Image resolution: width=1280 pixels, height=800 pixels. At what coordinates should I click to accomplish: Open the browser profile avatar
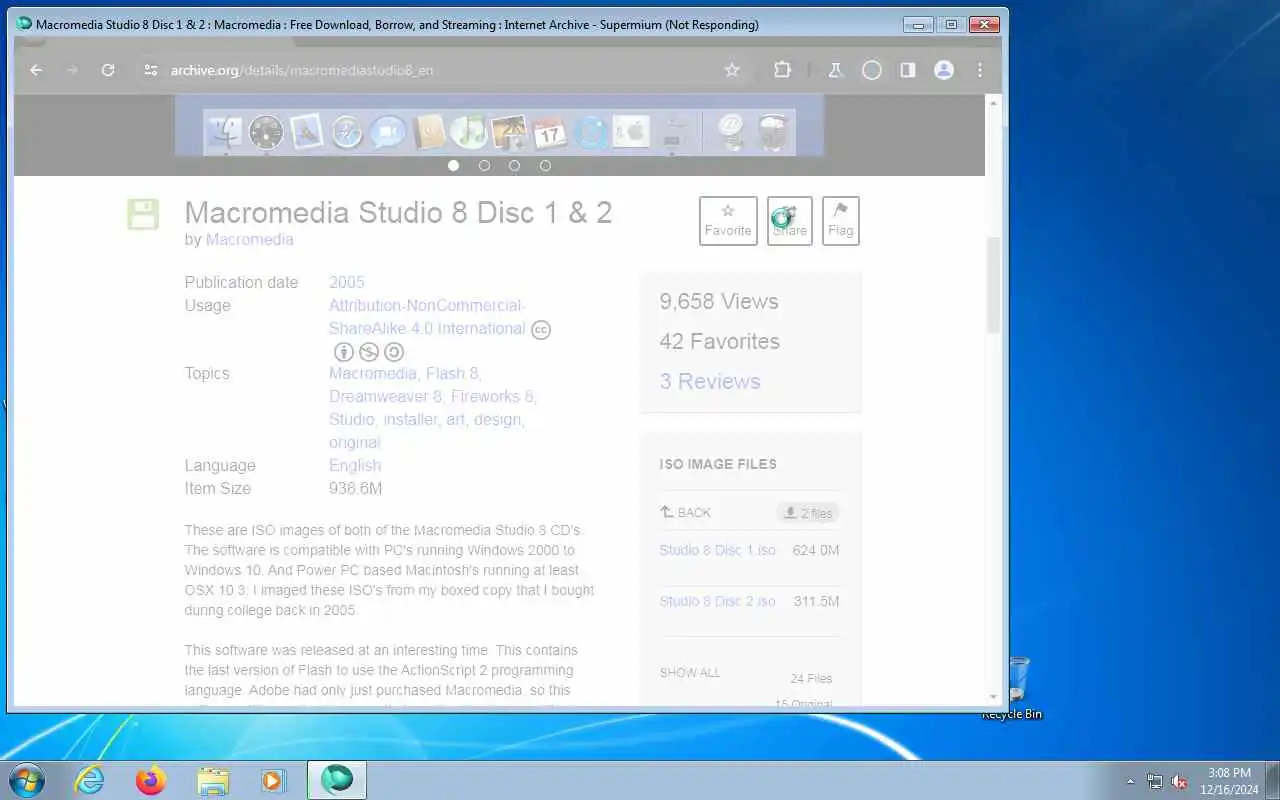[944, 70]
